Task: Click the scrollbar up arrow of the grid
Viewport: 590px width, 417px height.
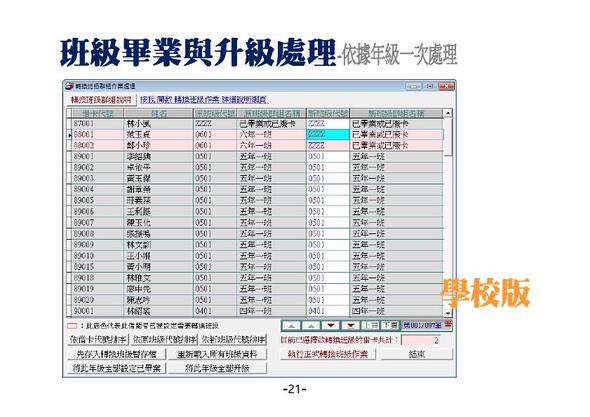Action: click(448, 113)
